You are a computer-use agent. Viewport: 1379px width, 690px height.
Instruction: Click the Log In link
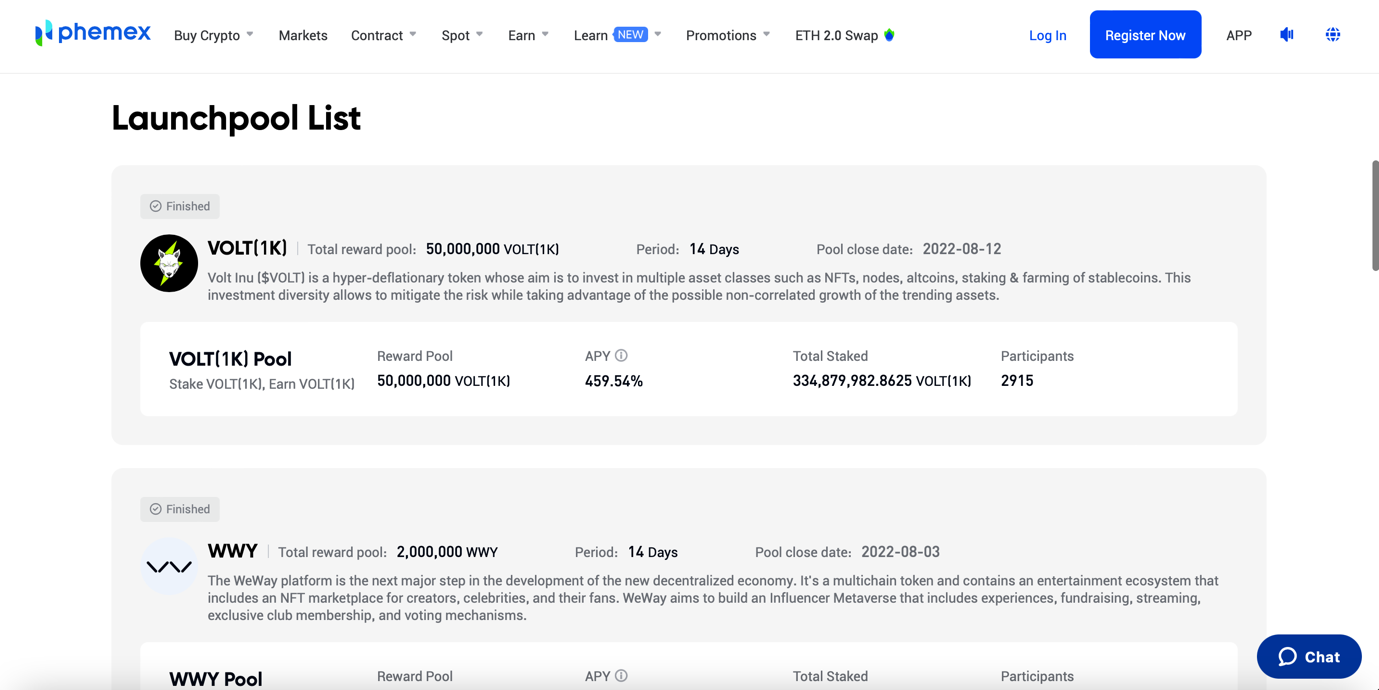[x=1047, y=35]
